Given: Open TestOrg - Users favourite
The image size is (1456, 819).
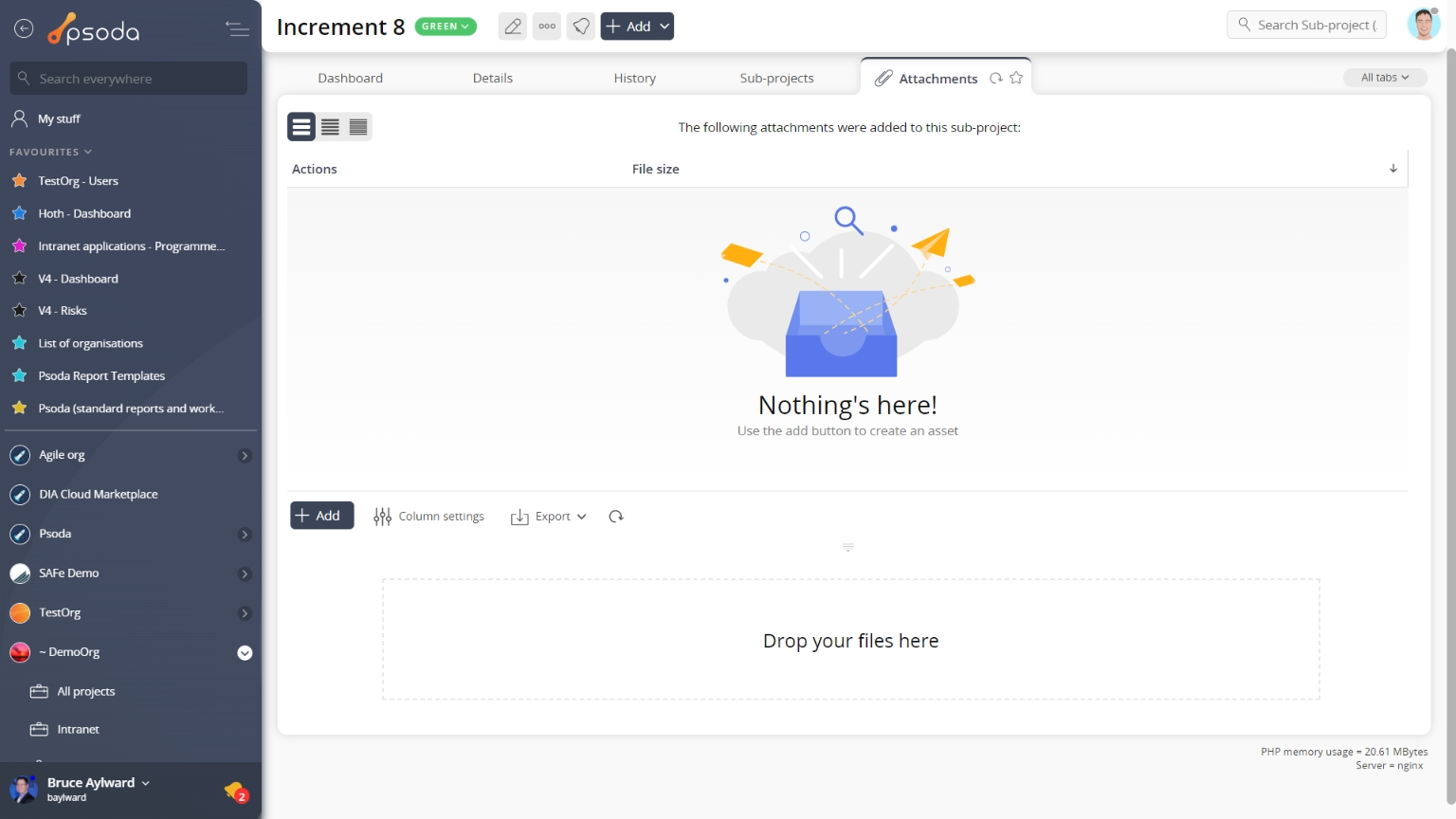Looking at the screenshot, I should pyautogui.click(x=78, y=181).
